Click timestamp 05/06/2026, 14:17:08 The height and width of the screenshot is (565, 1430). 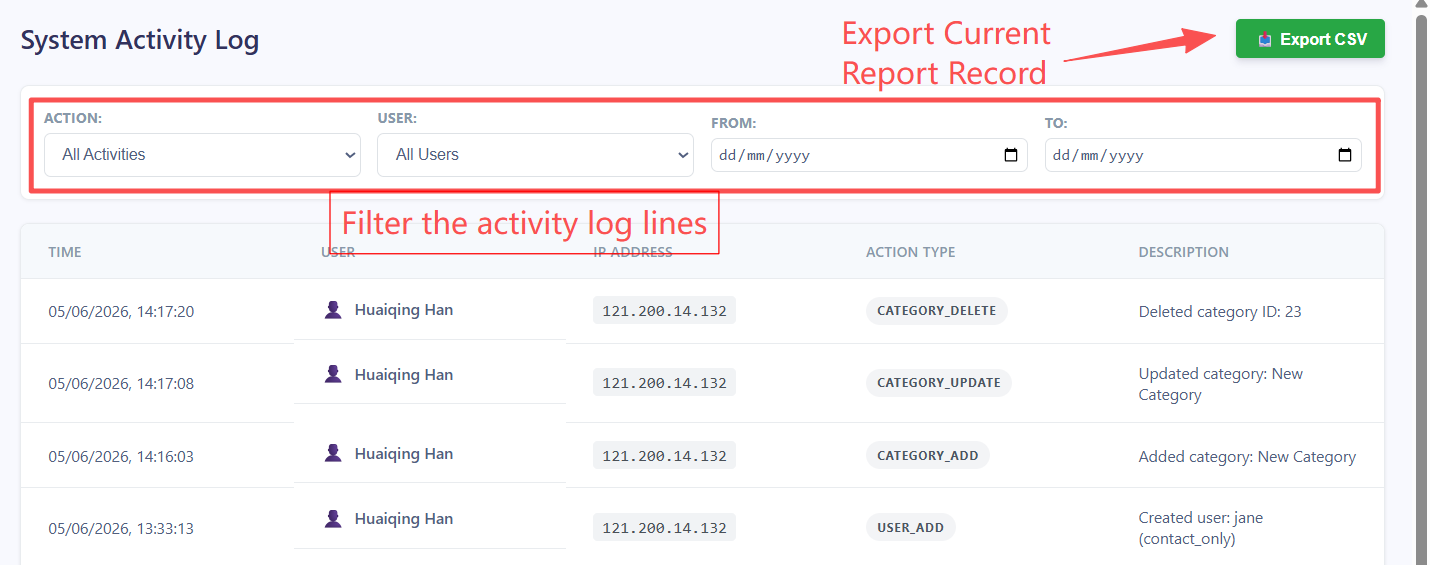[121, 384]
